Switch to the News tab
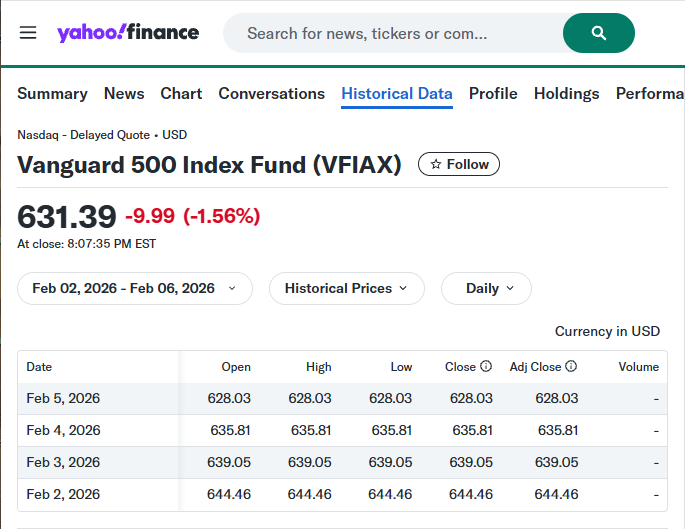 coord(124,93)
